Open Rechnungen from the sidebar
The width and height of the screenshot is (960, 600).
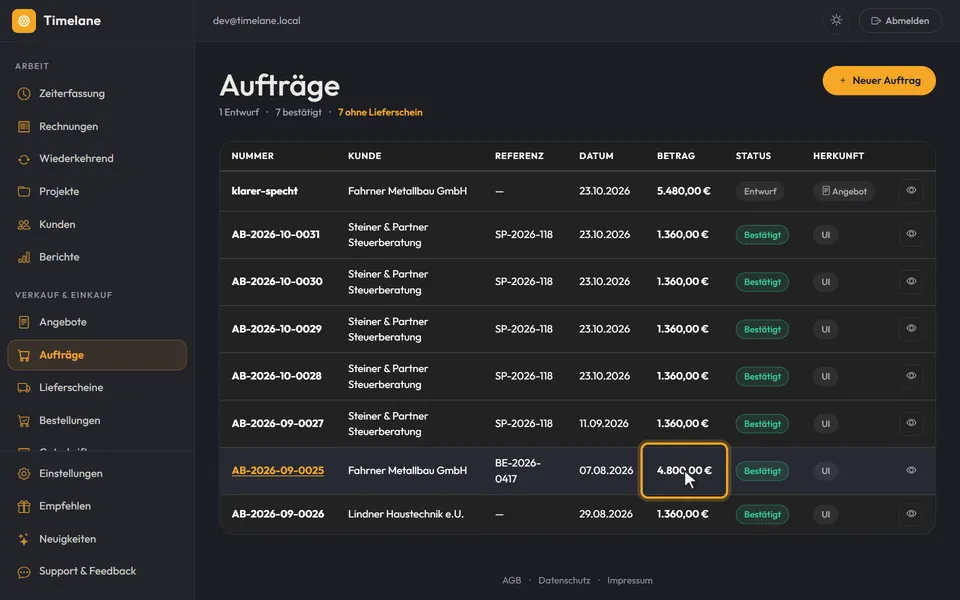pyautogui.click(x=97, y=127)
